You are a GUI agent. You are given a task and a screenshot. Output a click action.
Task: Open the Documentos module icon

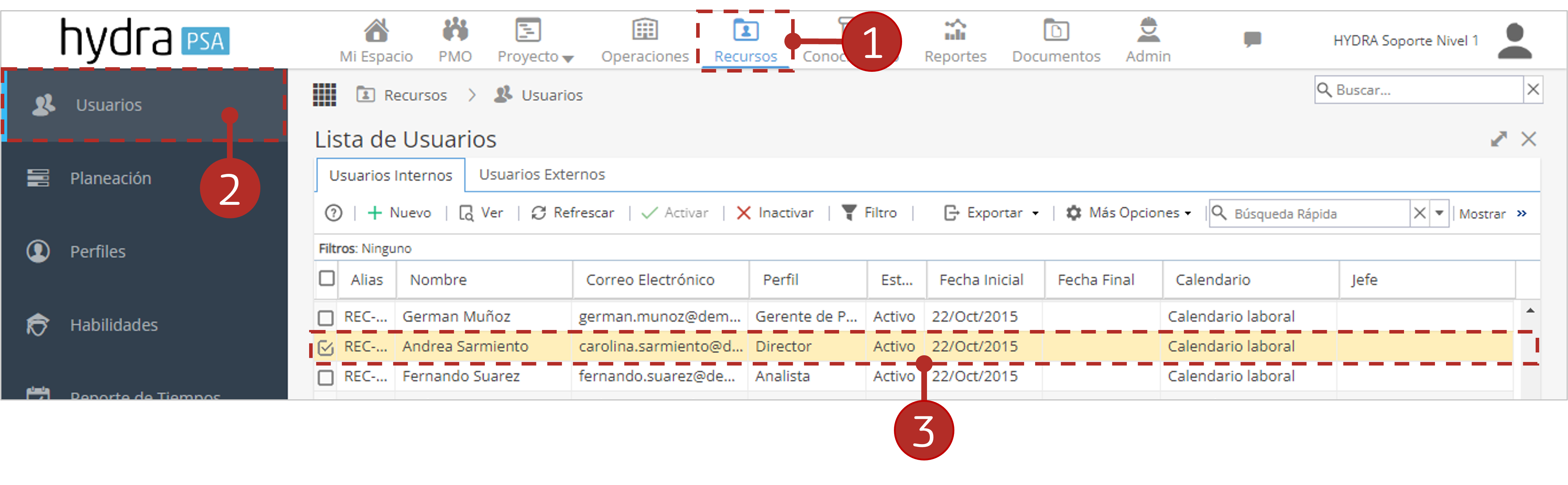point(1056,30)
